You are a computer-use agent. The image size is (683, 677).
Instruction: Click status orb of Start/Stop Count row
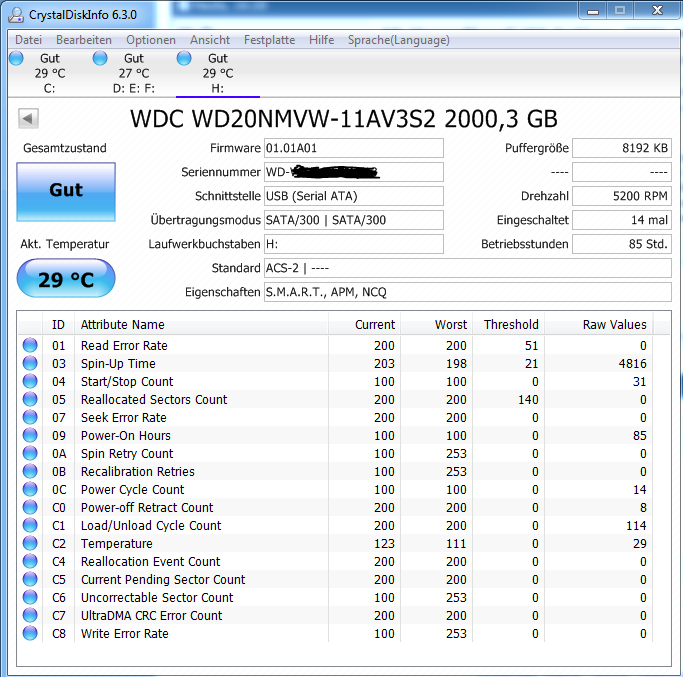pos(30,381)
